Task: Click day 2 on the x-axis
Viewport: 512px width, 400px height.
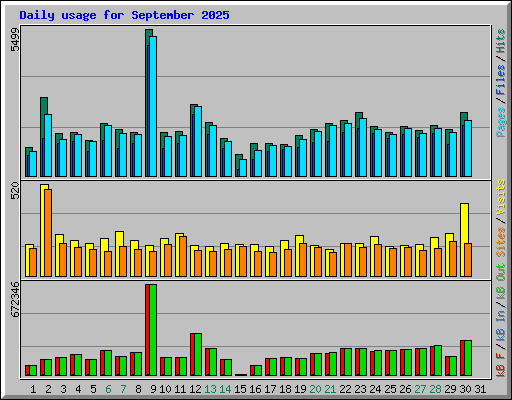Action: pos(48,389)
